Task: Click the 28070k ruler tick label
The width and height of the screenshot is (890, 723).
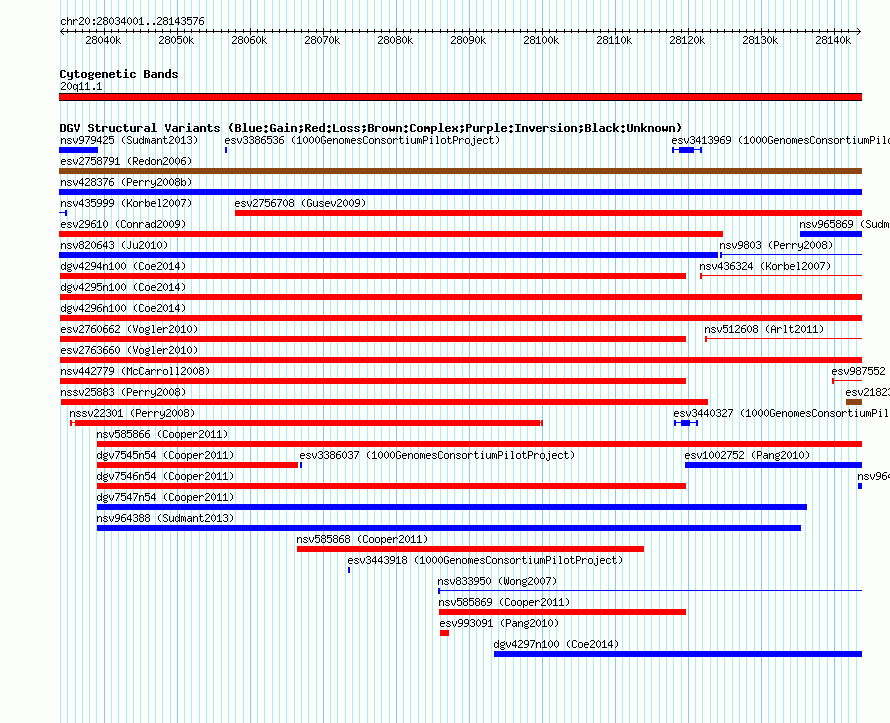Action: point(322,40)
